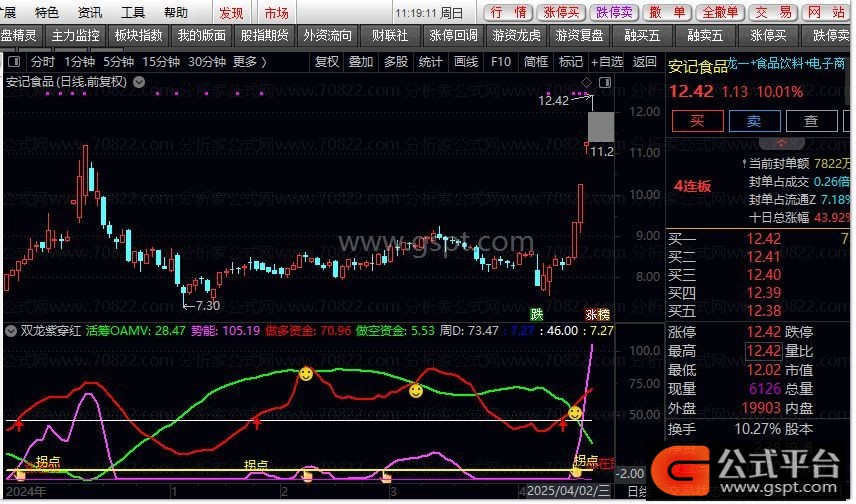This screenshot has height=504, width=856.
Task: Click the 行情 button
Action: pos(508,12)
